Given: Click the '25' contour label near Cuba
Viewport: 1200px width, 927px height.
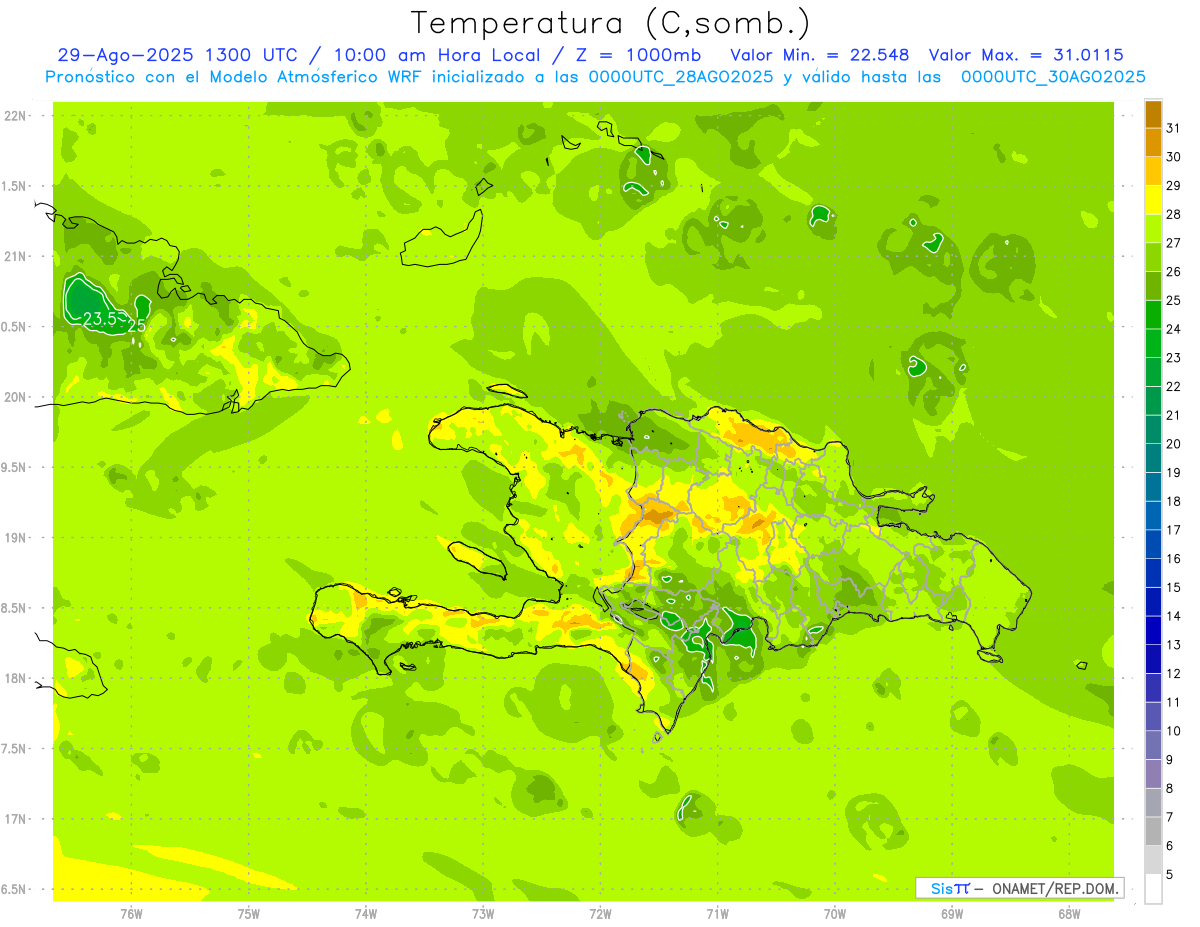Looking at the screenshot, I should point(138,326).
